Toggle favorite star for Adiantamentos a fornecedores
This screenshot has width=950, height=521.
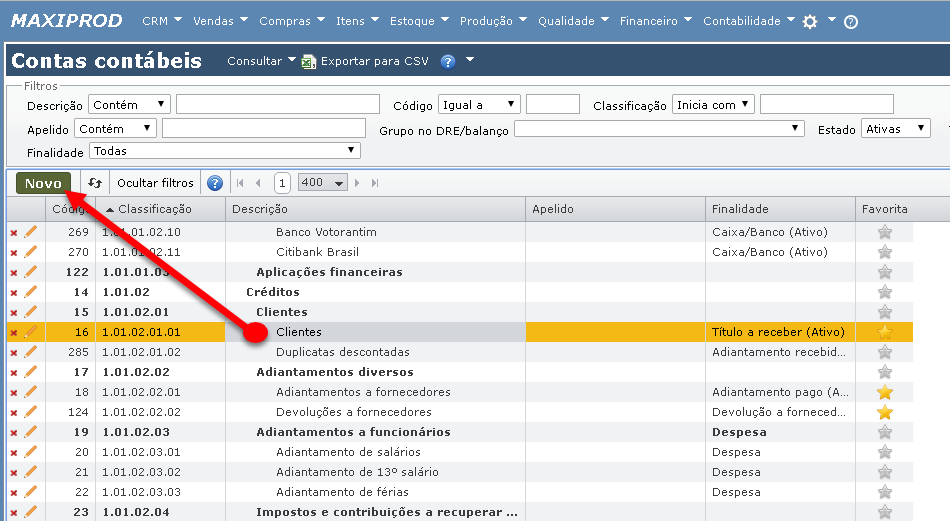click(x=884, y=392)
